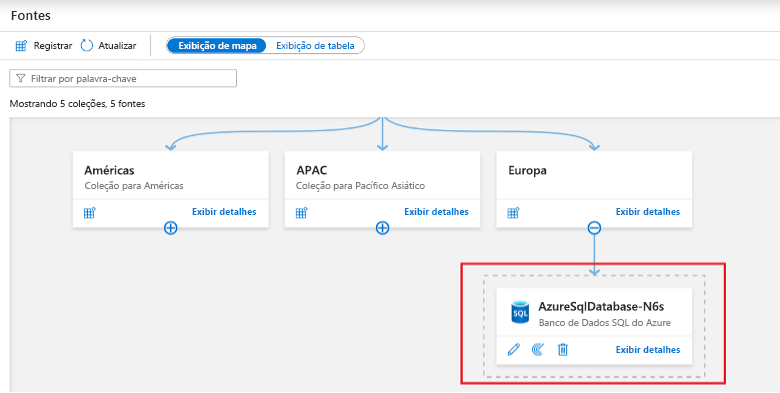780x393 pixels.
Task: Click the Registrar source button
Action: point(44,46)
